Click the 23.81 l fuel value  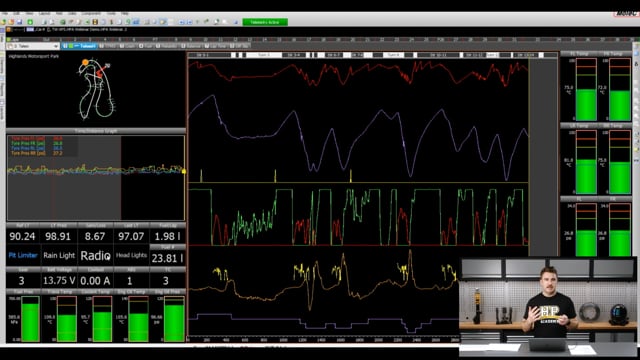[167, 258]
